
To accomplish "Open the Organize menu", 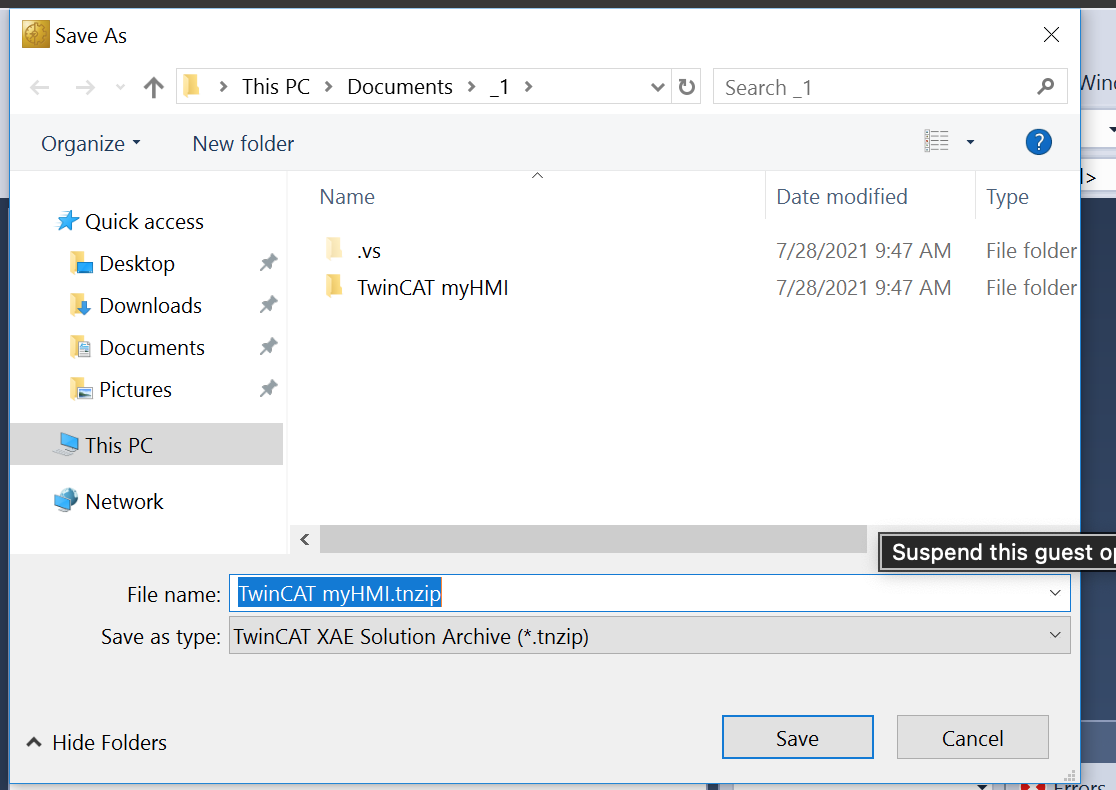I will tap(91, 144).
